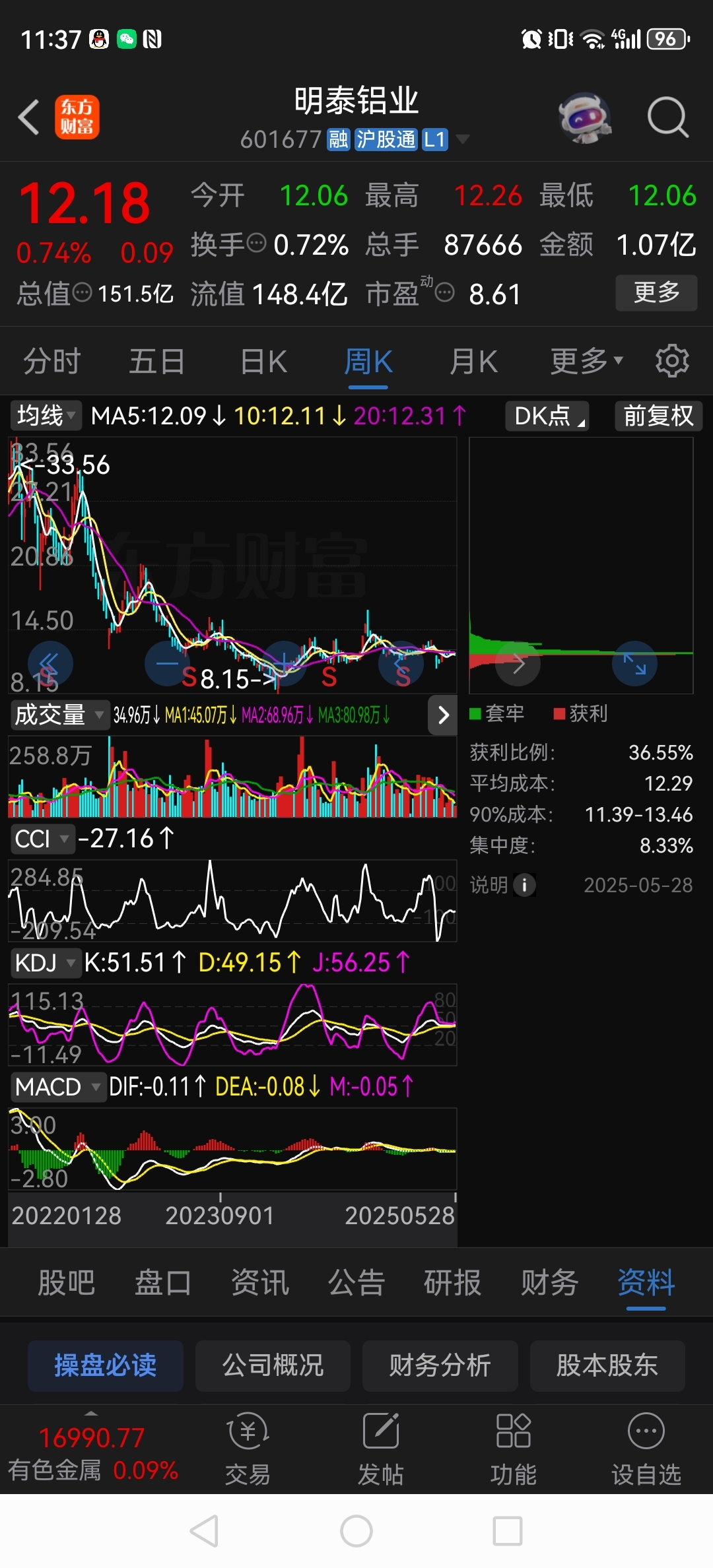Tap 设自选 add to watchlist icon
The width and height of the screenshot is (713, 1568).
pyautogui.click(x=646, y=1449)
